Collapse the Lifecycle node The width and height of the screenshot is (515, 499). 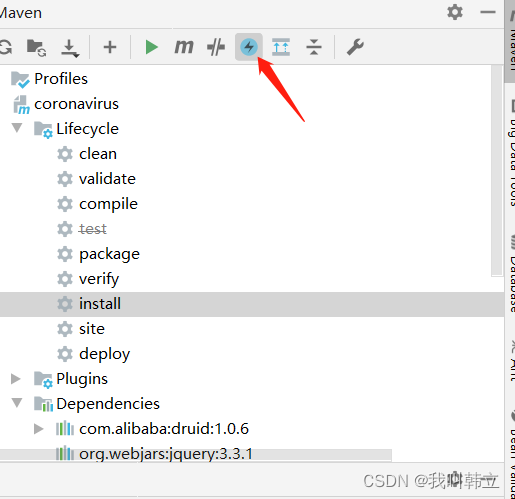click(x=17, y=128)
